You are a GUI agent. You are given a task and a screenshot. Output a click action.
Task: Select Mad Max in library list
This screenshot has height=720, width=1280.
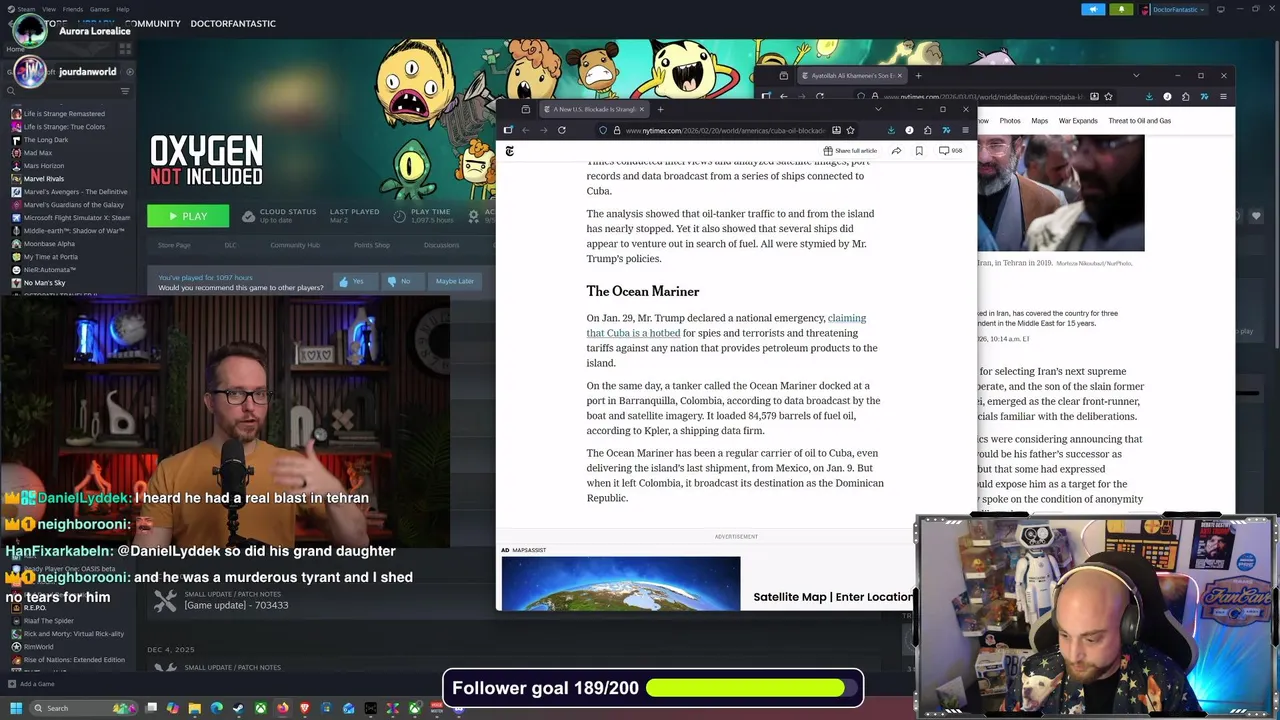[38, 153]
